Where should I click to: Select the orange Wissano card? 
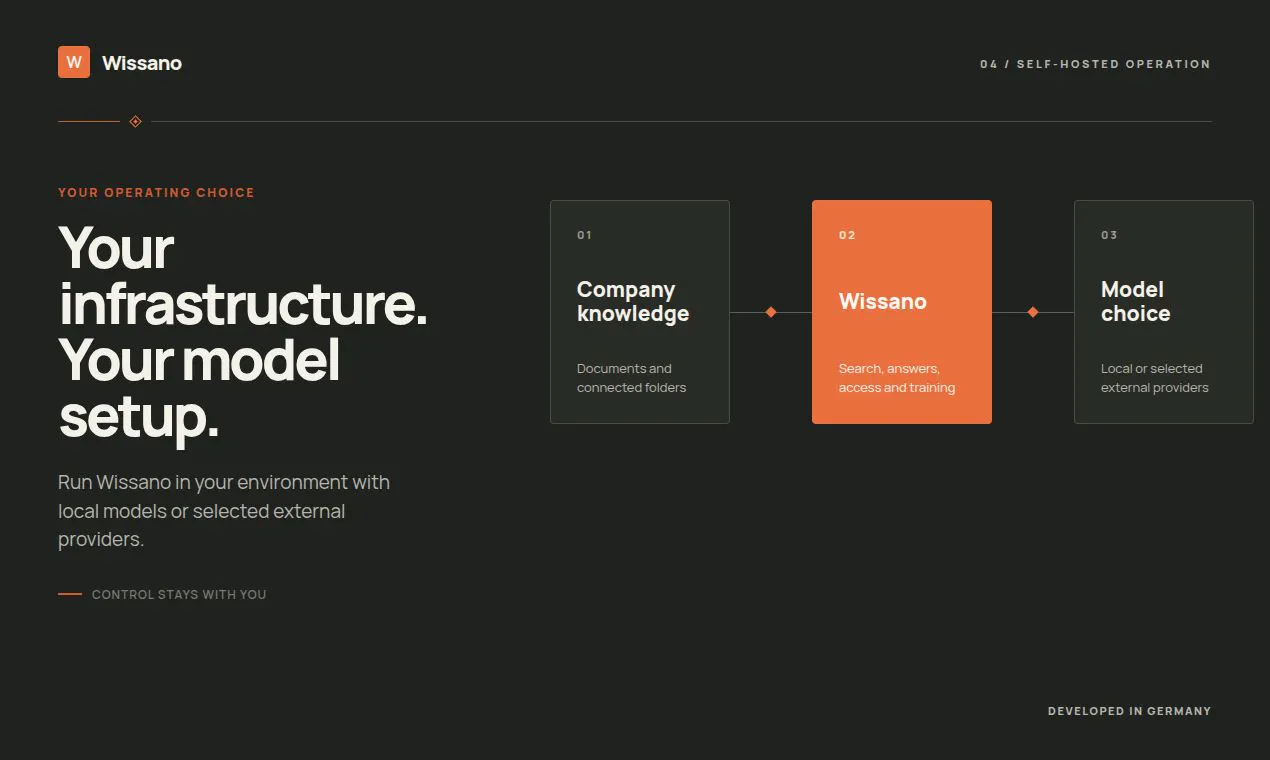coord(902,312)
